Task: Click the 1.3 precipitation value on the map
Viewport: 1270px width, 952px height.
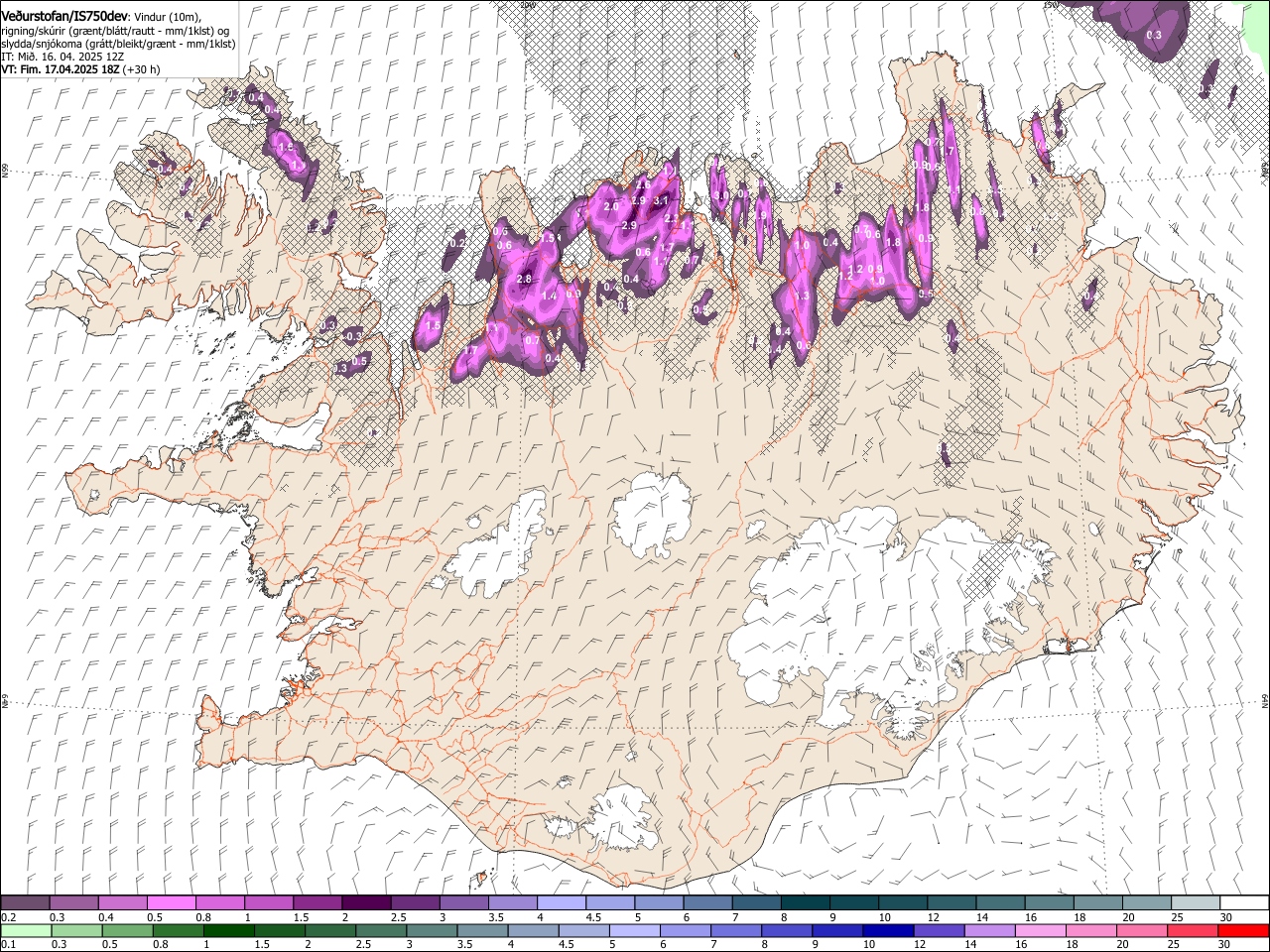Action: coord(802,296)
